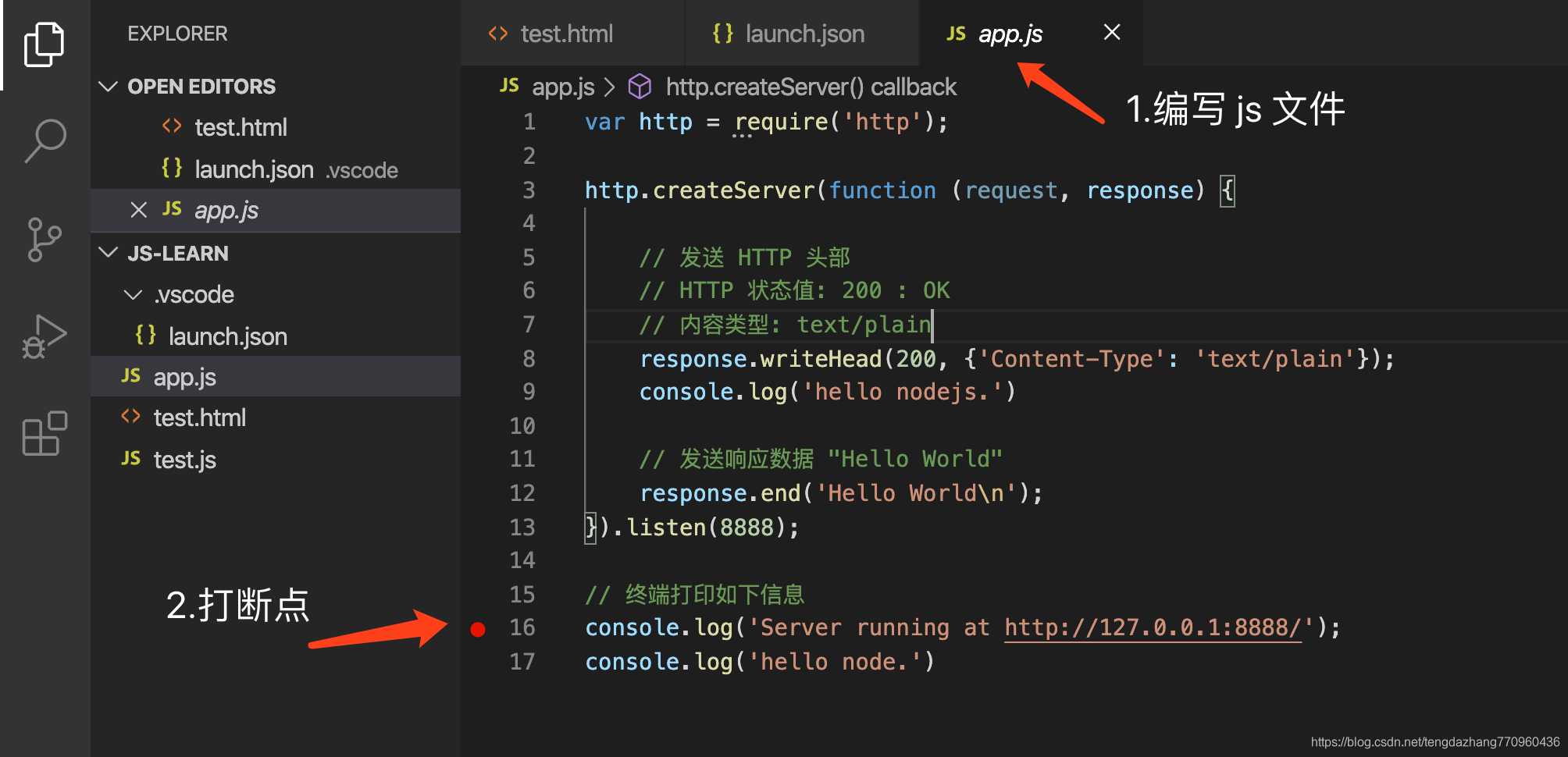Screen dimensions: 1568x757
Task: Click line number 10 in gutter
Action: [x=522, y=426]
